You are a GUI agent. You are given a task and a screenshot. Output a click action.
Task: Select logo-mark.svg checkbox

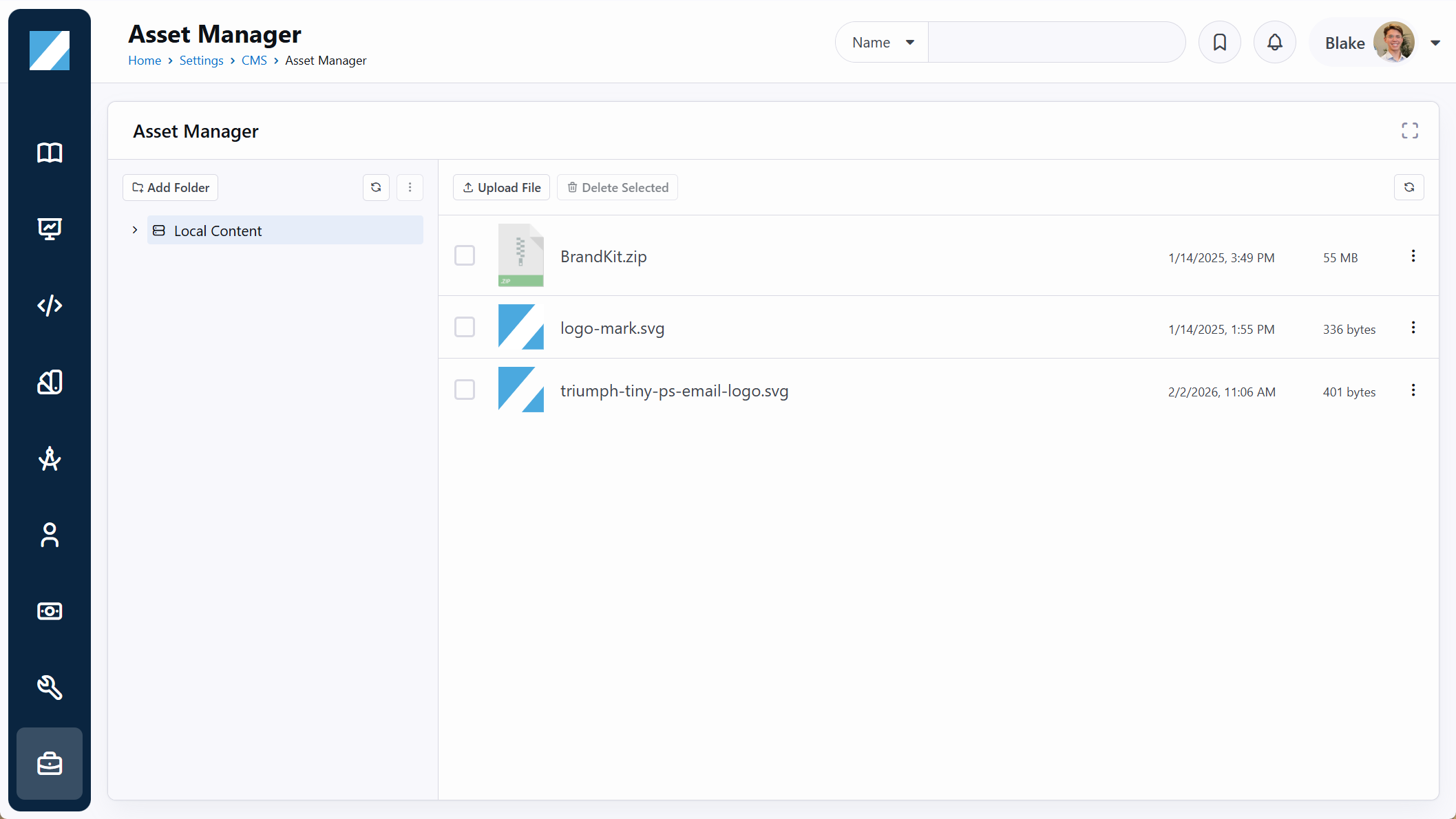coord(465,327)
